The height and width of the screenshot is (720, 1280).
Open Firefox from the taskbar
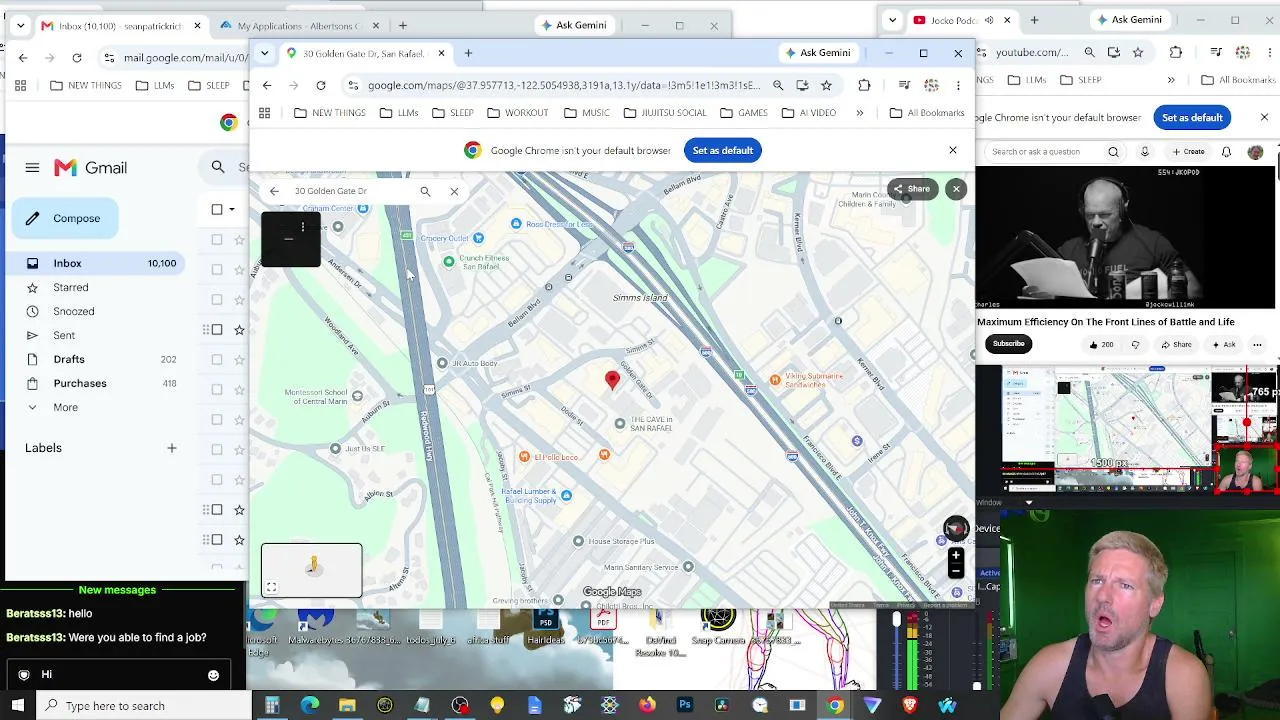(647, 706)
